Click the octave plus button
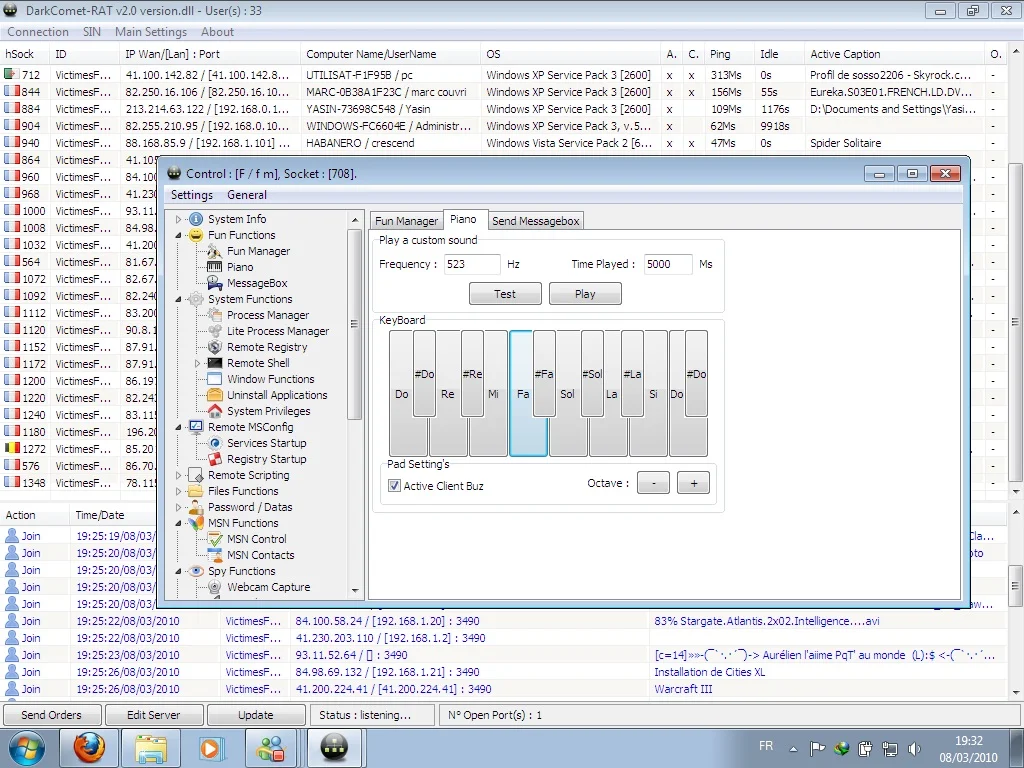This screenshot has height=768, width=1024. coord(693,483)
